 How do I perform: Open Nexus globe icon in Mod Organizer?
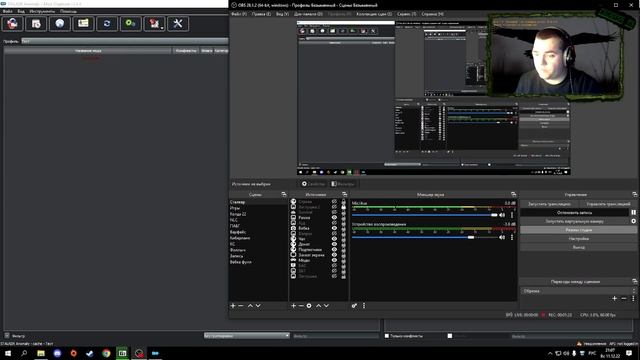(60, 24)
